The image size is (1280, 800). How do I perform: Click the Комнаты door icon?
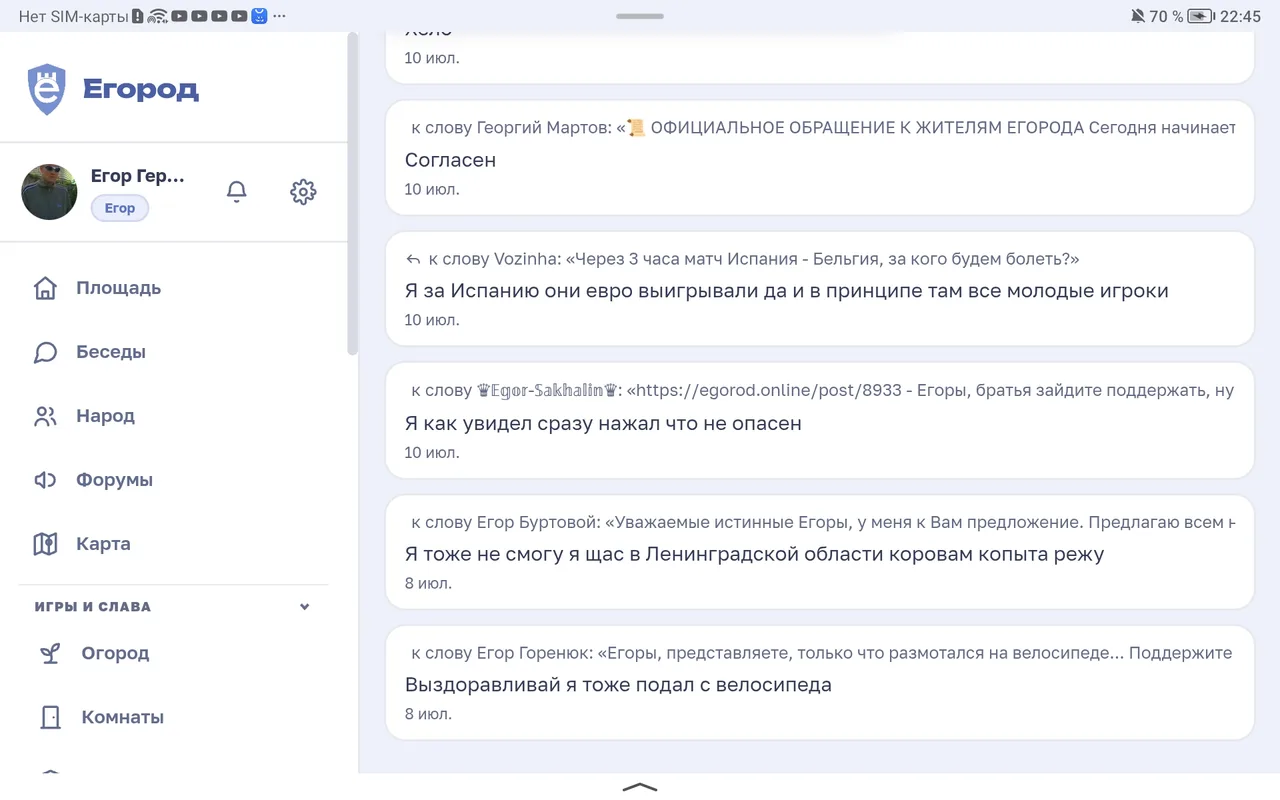pyautogui.click(x=50, y=717)
